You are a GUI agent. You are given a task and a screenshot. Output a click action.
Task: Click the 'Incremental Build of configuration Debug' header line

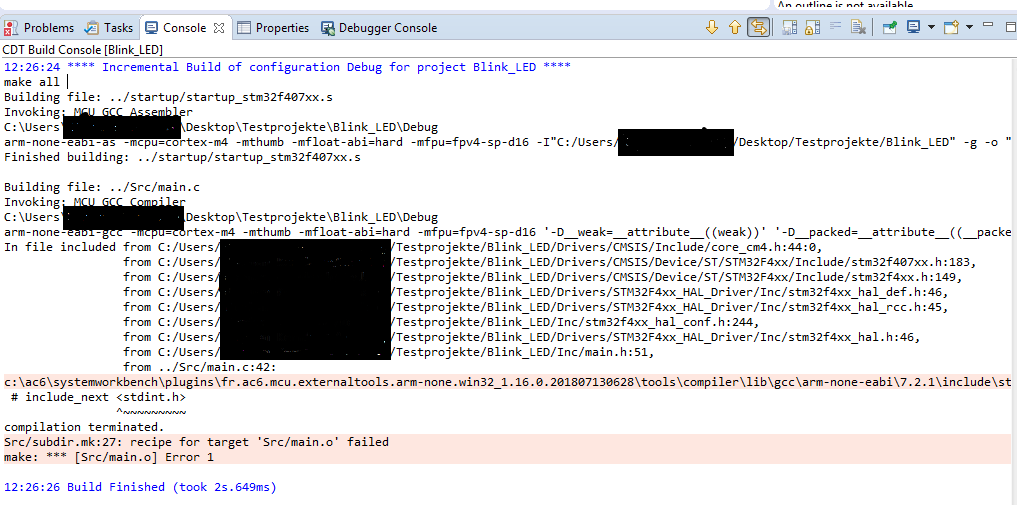[287, 67]
